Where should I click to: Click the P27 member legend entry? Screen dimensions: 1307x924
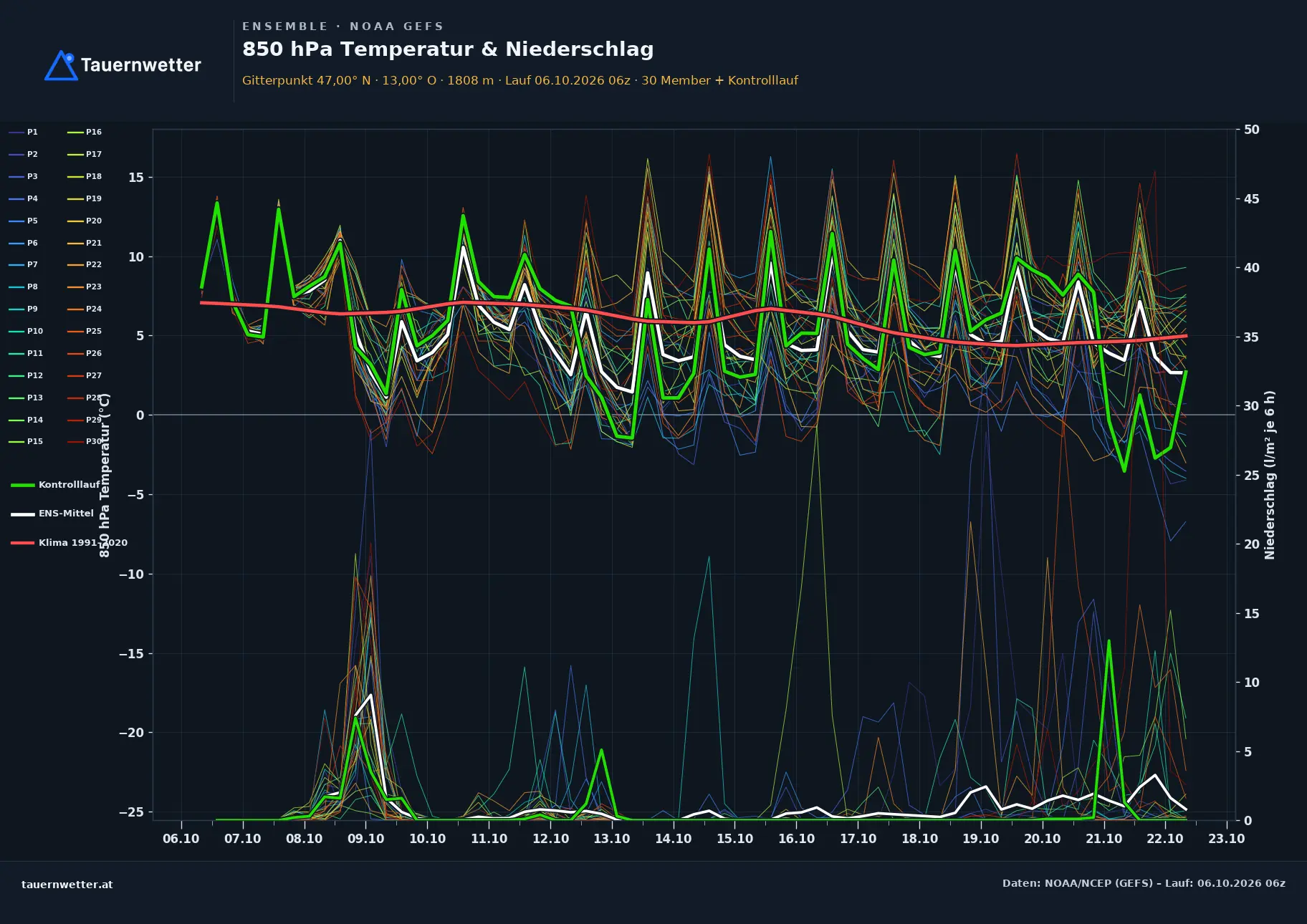click(85, 375)
